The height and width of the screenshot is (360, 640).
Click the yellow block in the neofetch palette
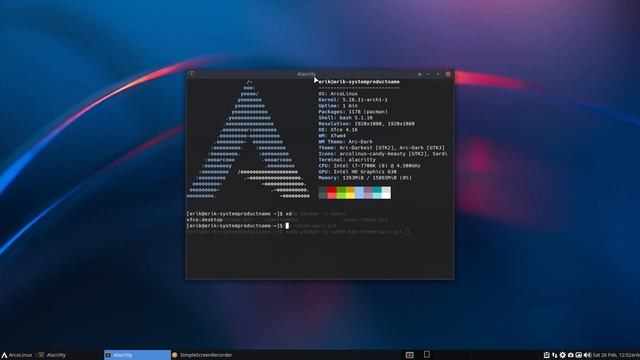click(x=350, y=193)
